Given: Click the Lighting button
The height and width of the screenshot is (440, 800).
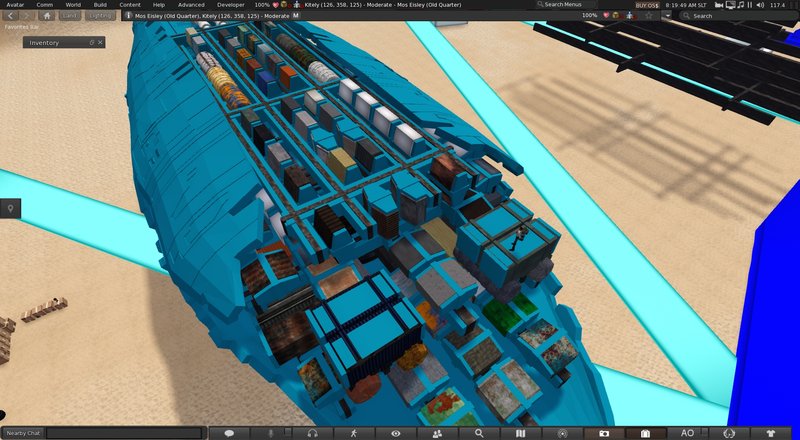Looking at the screenshot, I should coord(99,16).
